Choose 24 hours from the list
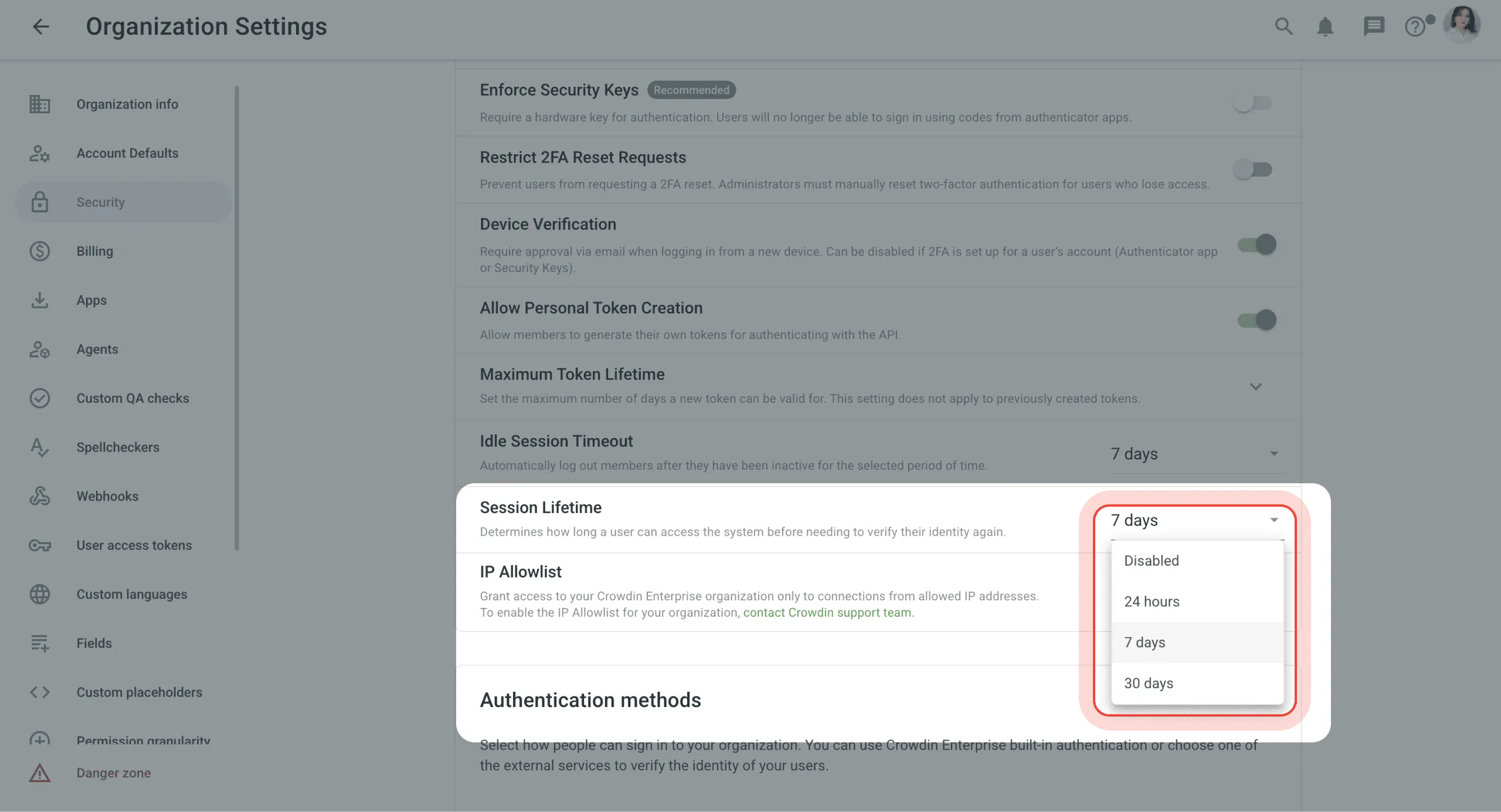The width and height of the screenshot is (1501, 812). tap(1152, 602)
